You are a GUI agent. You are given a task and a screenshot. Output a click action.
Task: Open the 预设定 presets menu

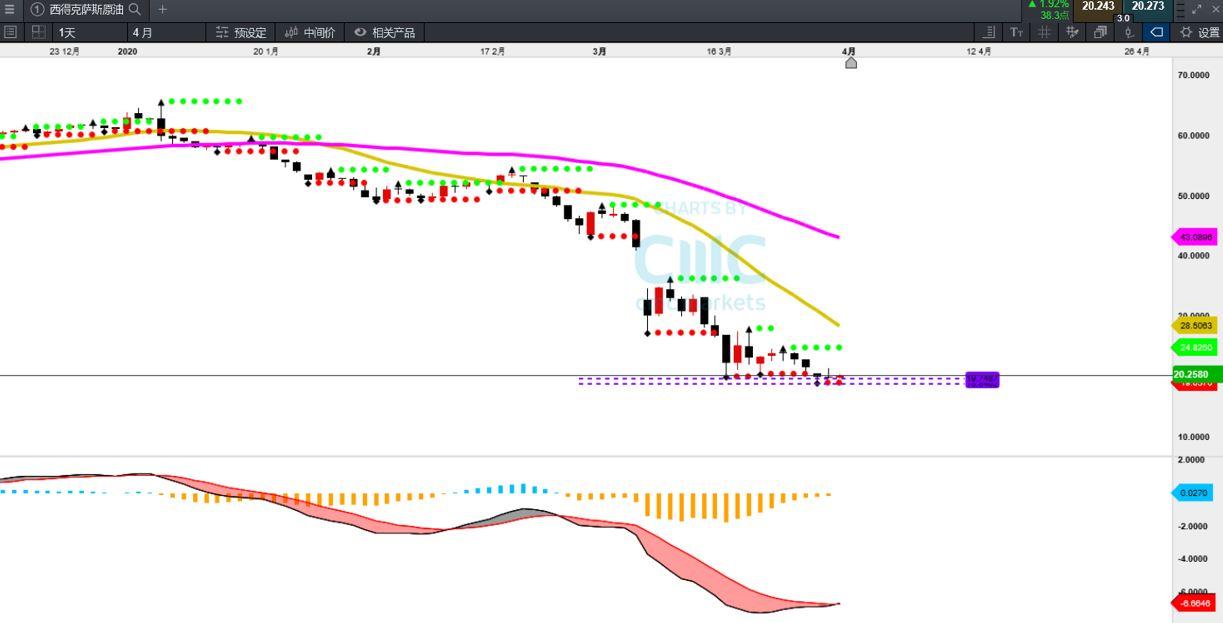pos(241,32)
